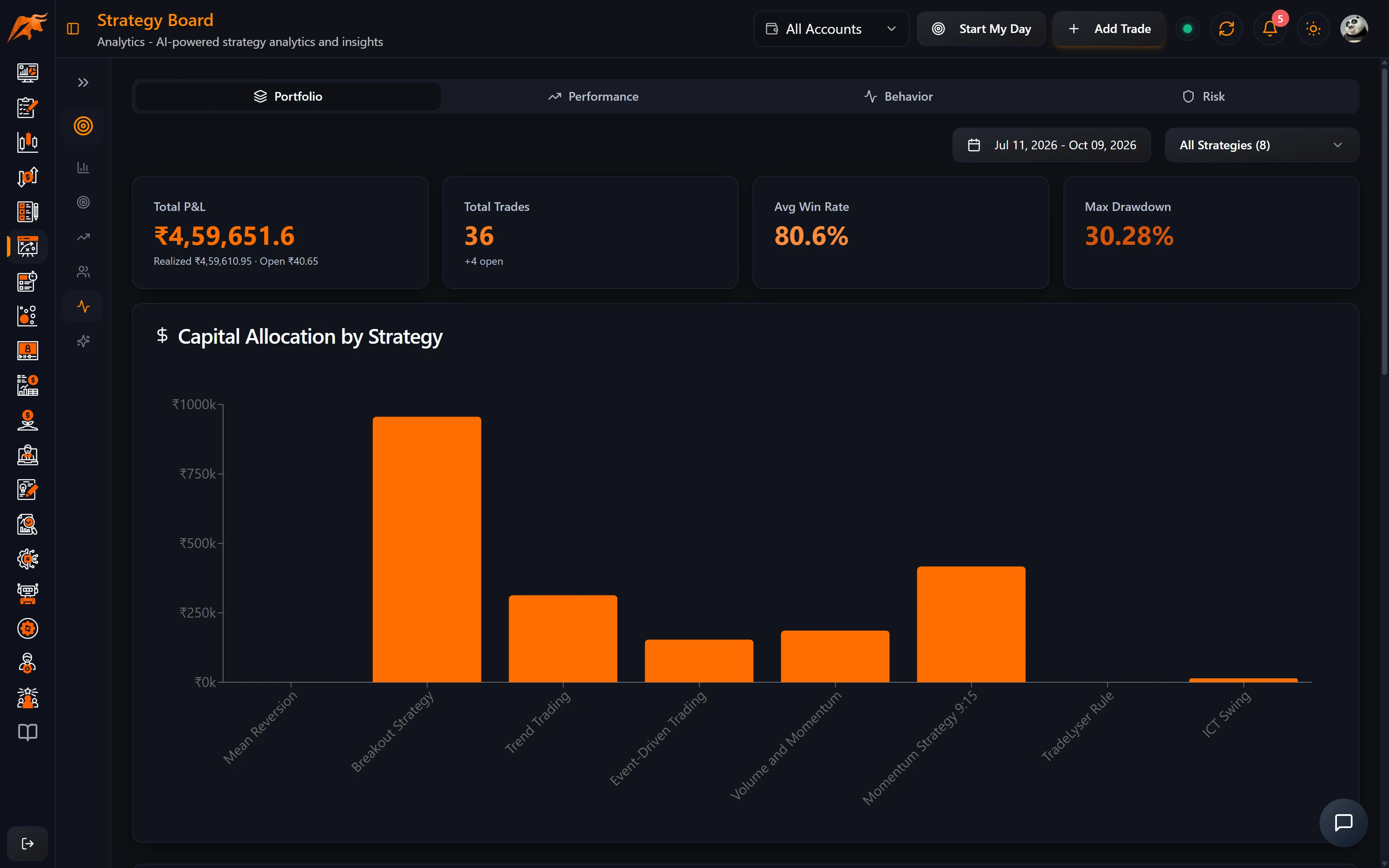Toggle the sidebar panel icon beside title

click(73, 29)
